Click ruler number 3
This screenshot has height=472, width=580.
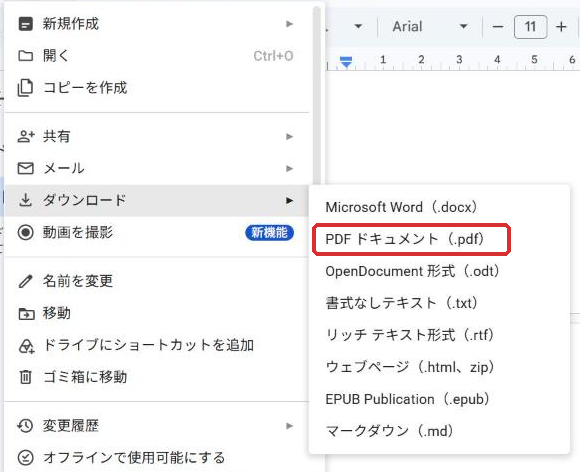(x=459, y=60)
